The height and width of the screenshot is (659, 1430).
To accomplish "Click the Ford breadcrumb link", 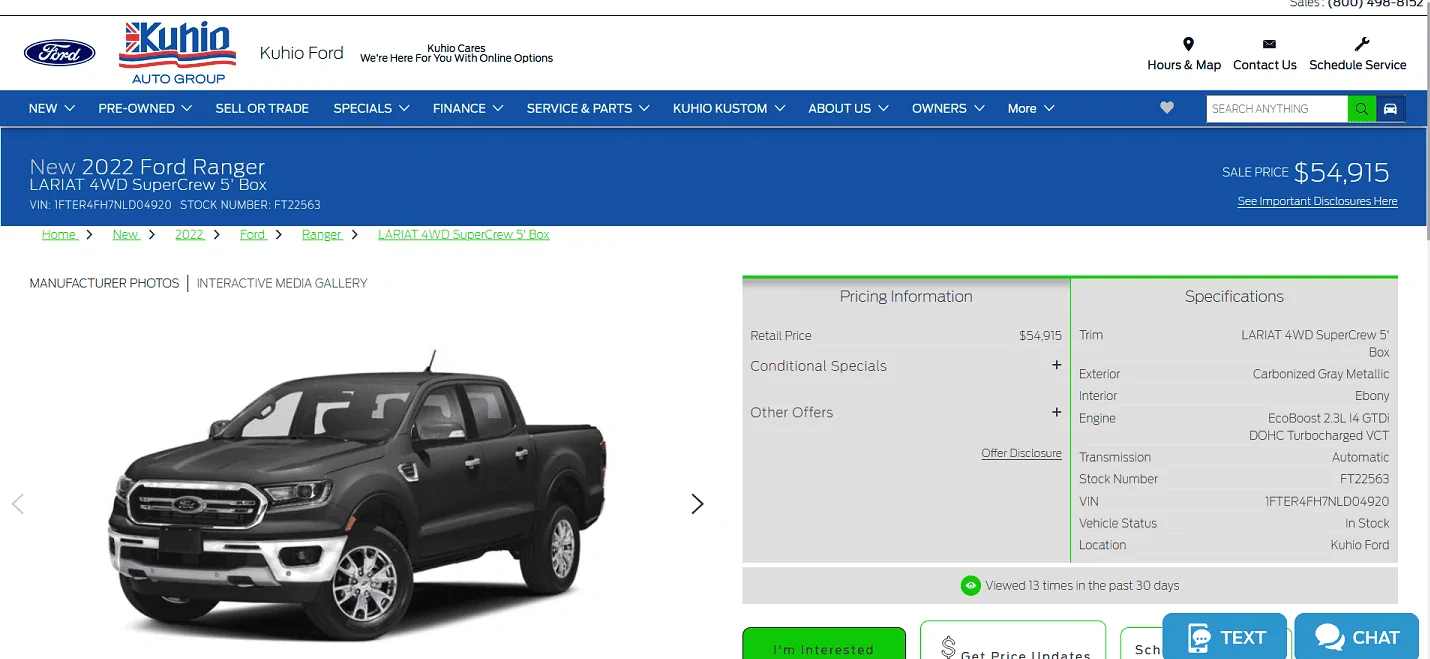I will click(x=253, y=234).
